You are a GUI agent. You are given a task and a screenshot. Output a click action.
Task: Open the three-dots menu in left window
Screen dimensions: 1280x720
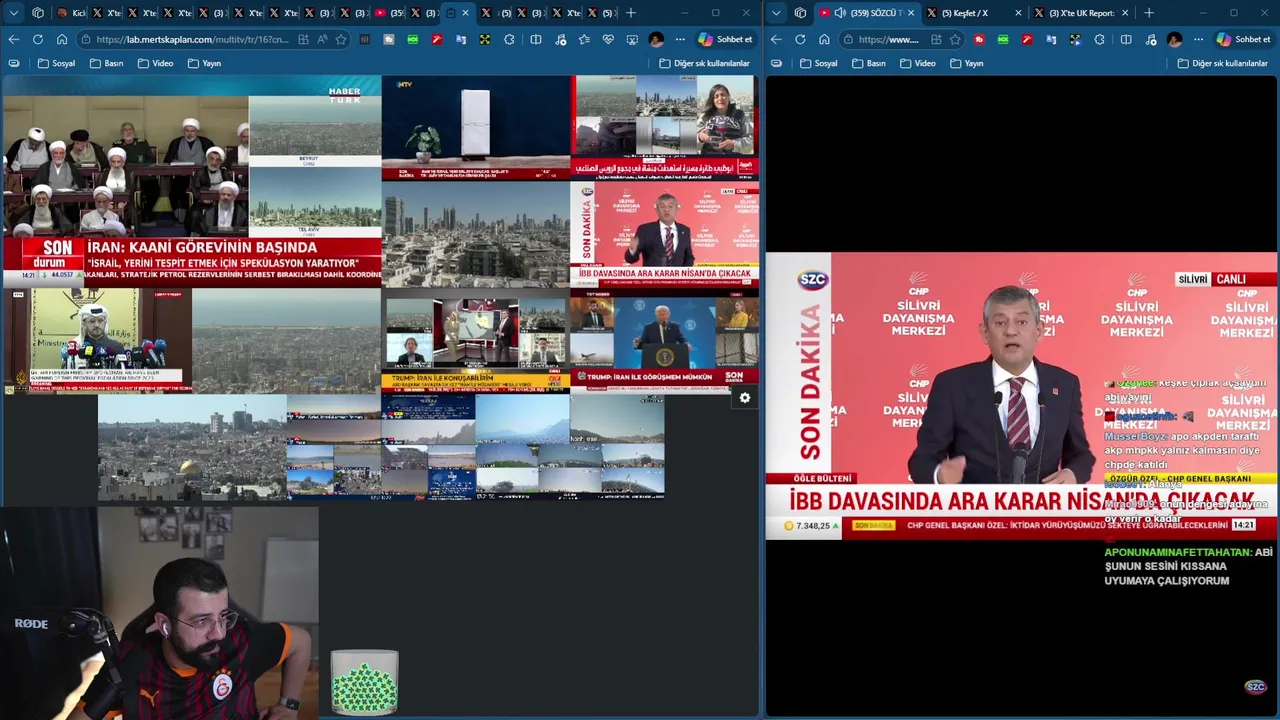coord(680,39)
